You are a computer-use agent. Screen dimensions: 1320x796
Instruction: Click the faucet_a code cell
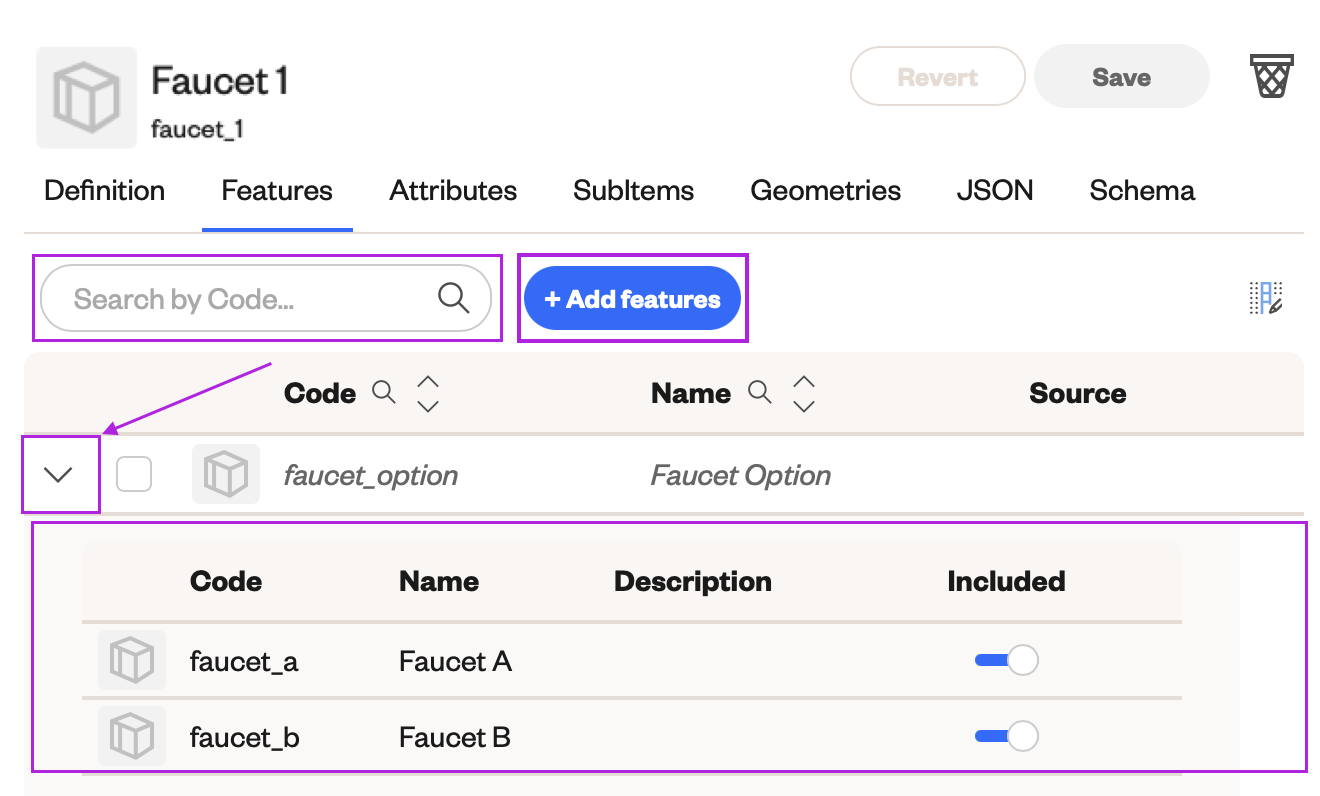[244, 661]
